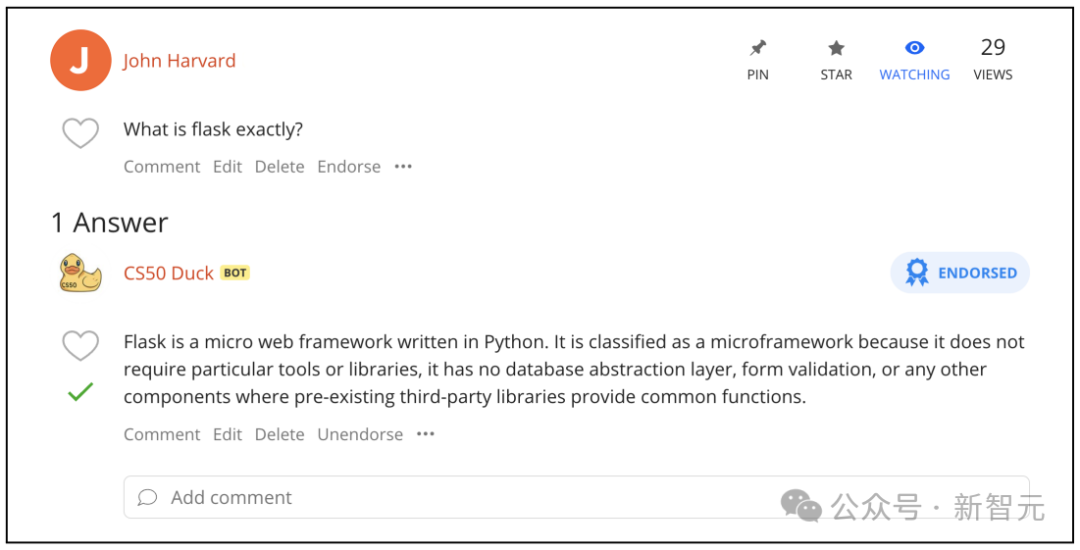The width and height of the screenshot is (1080, 550).
Task: Like the question with the heart icon
Action: coord(81,133)
